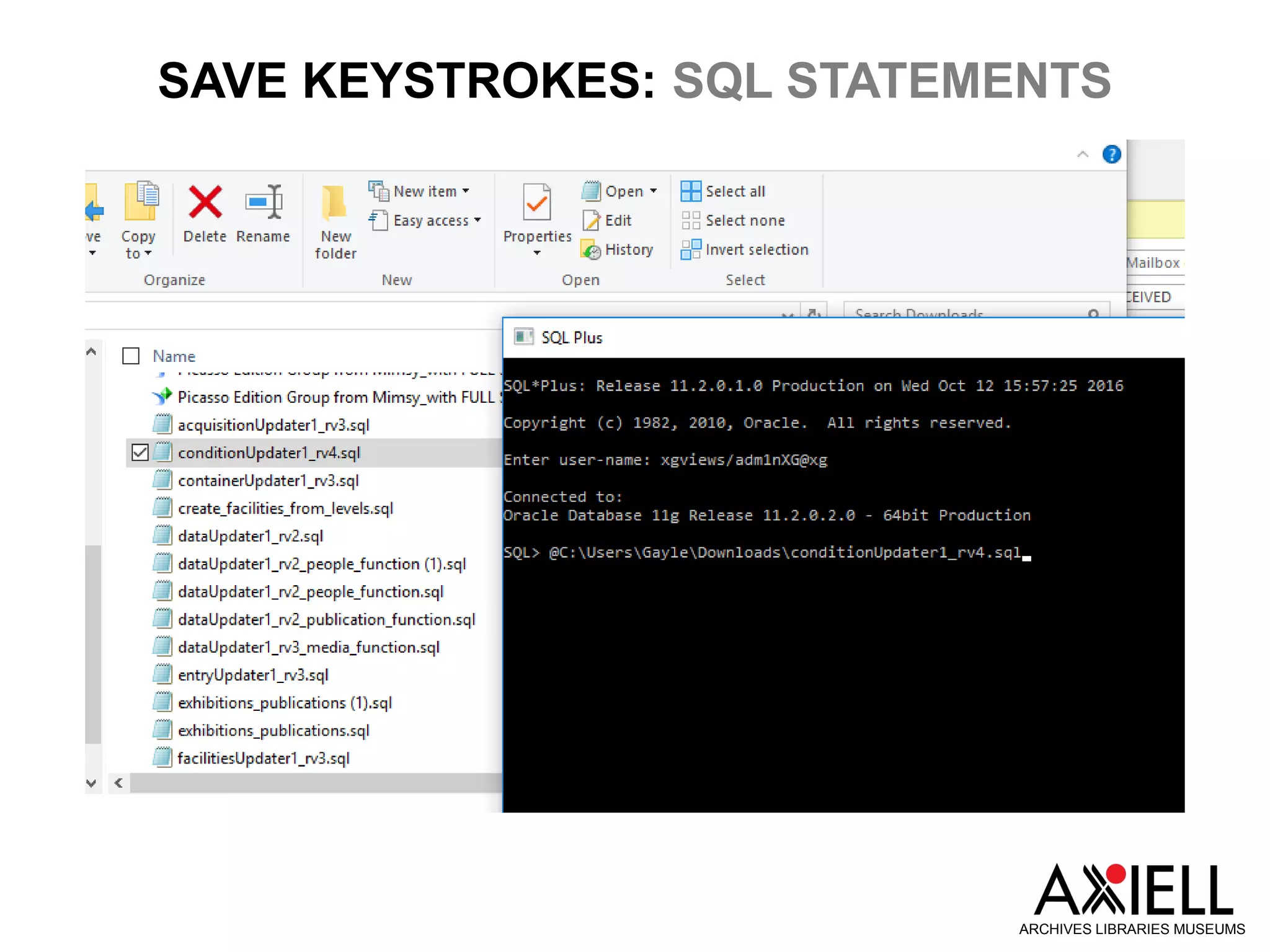Viewport: 1270px width, 952px height.
Task: Click the vertical scrollbar thumb in file list
Action: 93,643
